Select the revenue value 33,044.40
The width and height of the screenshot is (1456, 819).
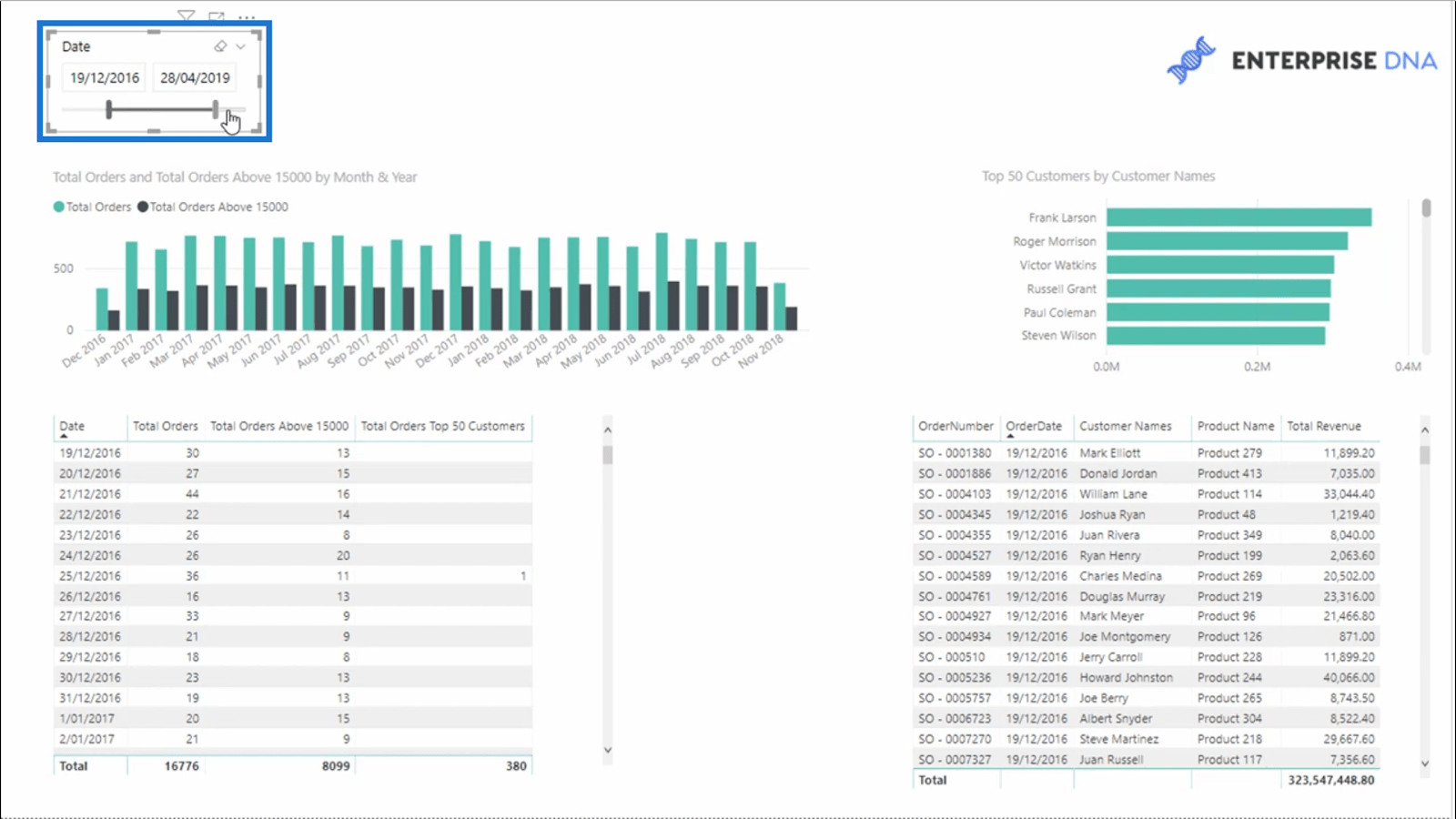click(x=1350, y=494)
